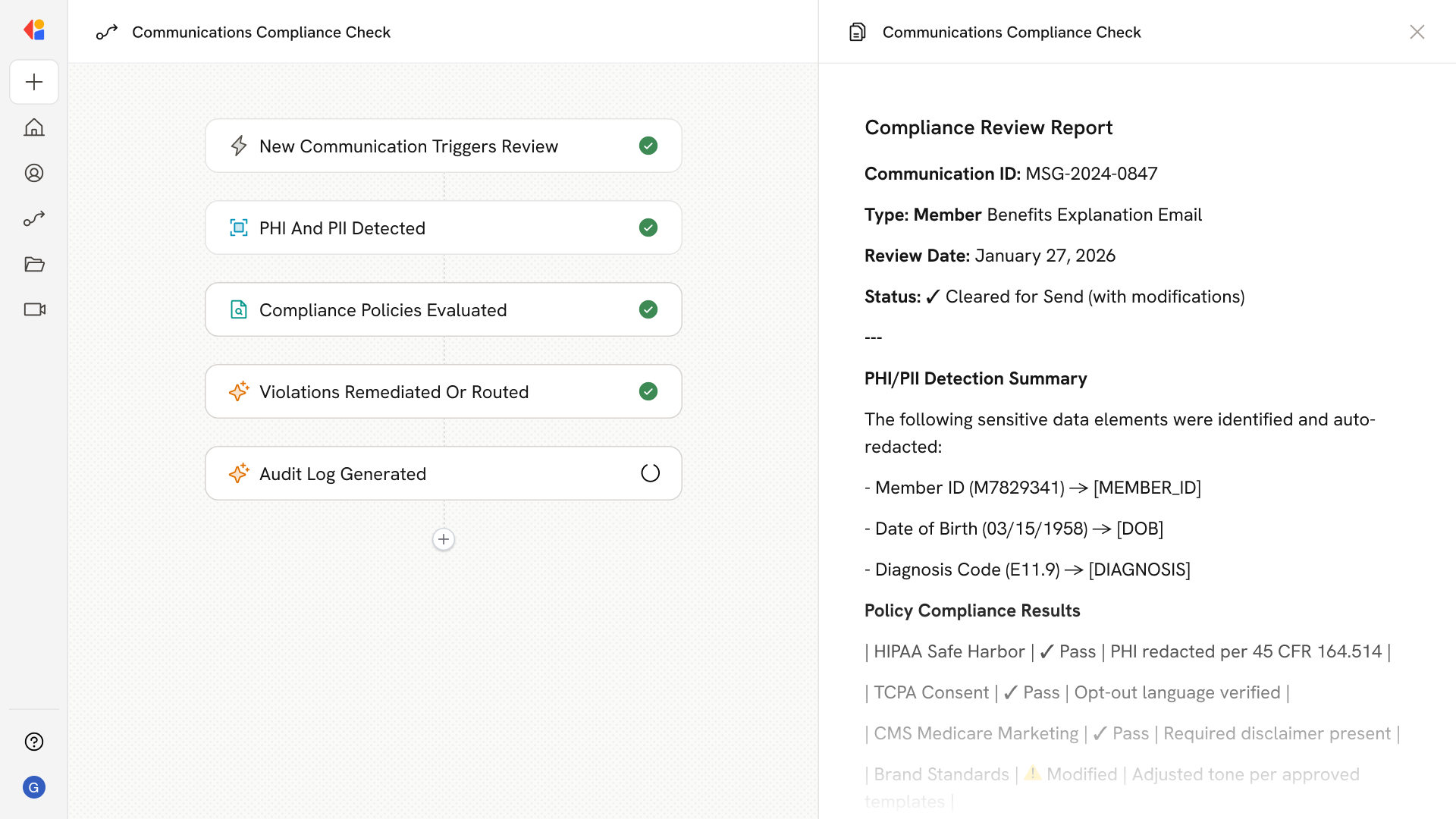The image size is (1456, 819).
Task: Add a new step below workflow
Action: (444, 539)
